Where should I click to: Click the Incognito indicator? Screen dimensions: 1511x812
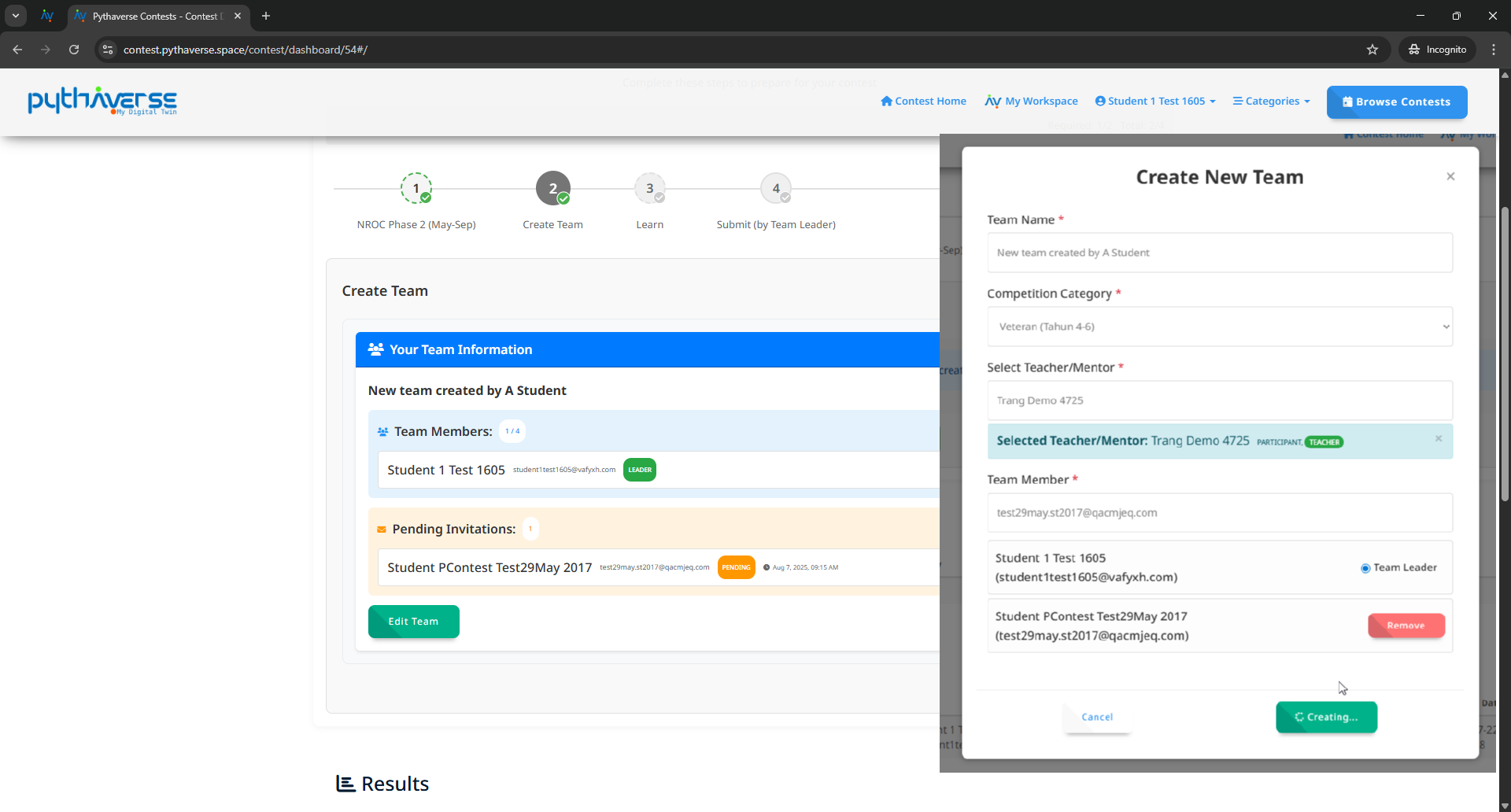pyautogui.click(x=1438, y=50)
